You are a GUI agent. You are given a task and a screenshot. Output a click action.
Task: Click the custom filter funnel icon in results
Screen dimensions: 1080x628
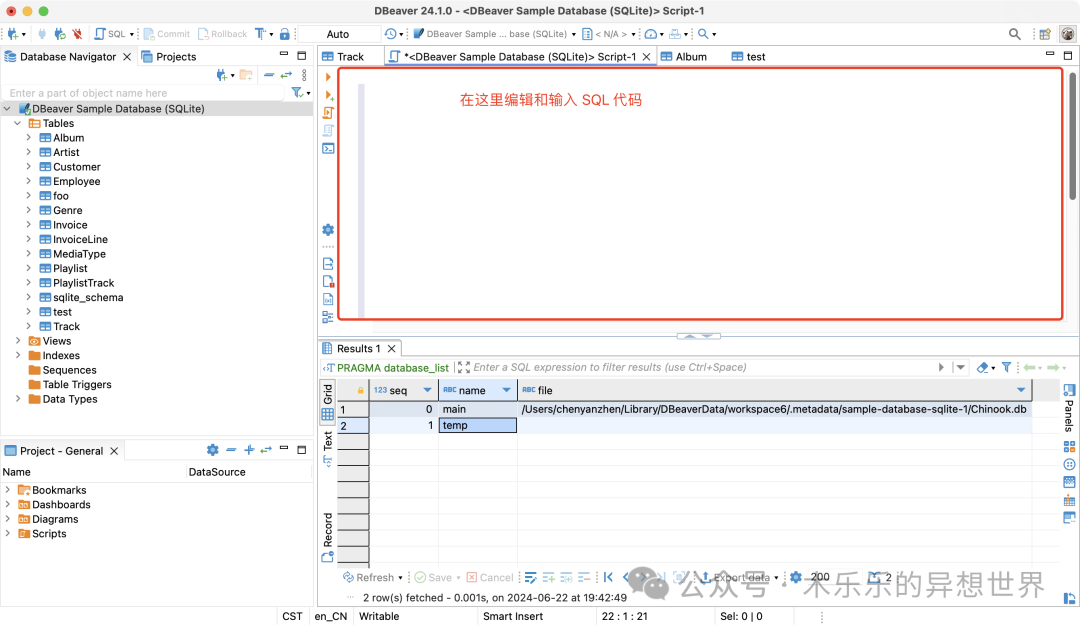pos(1006,368)
